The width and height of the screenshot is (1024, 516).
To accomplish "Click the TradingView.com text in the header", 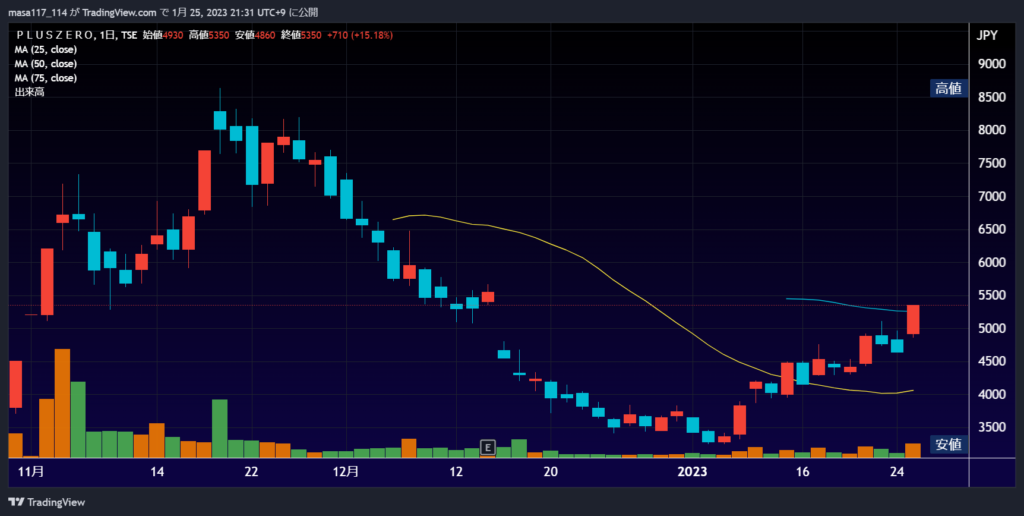I will [x=120, y=12].
